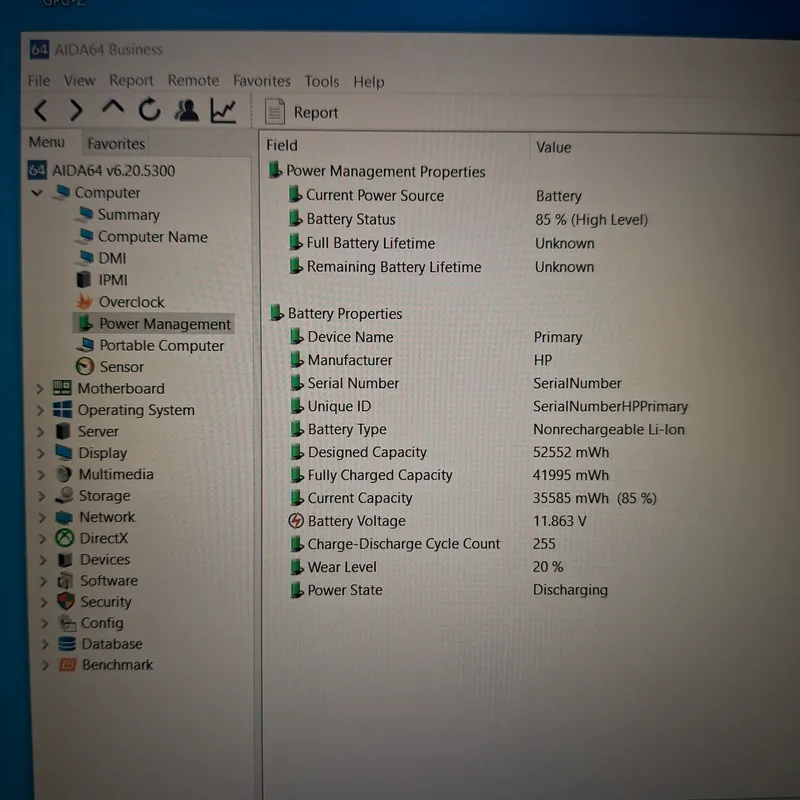800x800 pixels.
Task: Expand the Software node
Action: (x=43, y=581)
